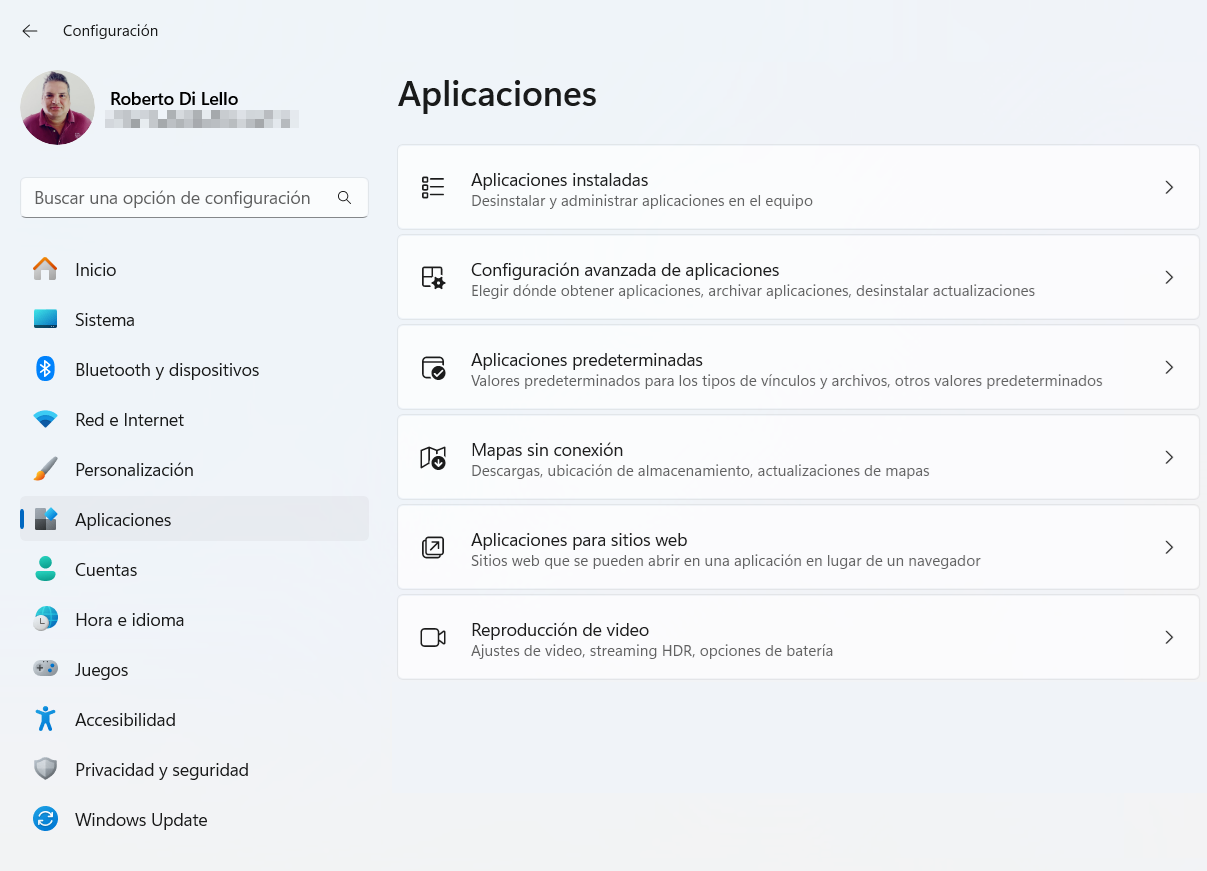Expand Aplicaciones instaladas using its chevron
Viewport: 1207px width, 871px height.
coord(1168,188)
